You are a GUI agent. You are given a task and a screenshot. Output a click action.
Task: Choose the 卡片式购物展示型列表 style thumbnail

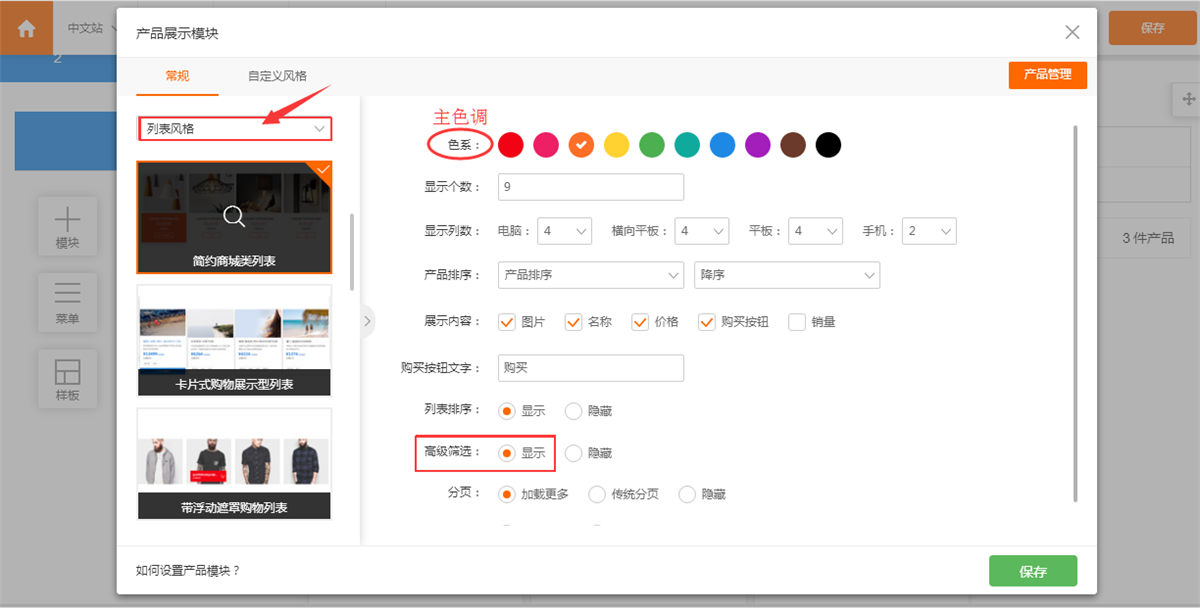tap(234, 340)
